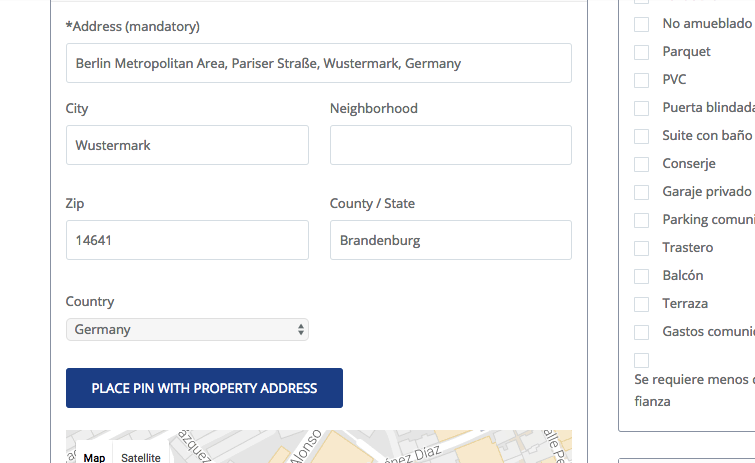Enable the PVC checkbox
This screenshot has height=463, width=755.
[641, 80]
